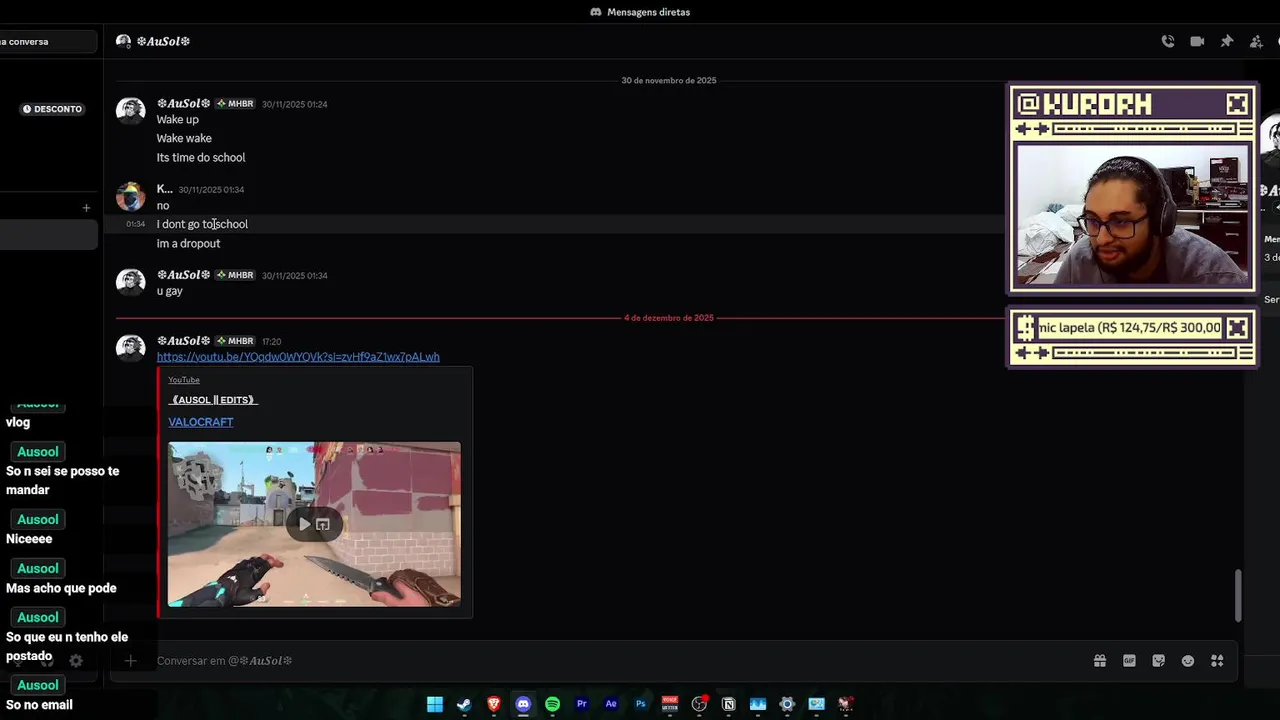The image size is (1280, 720).
Task: Open the emoji picker
Action: (x=1188, y=661)
